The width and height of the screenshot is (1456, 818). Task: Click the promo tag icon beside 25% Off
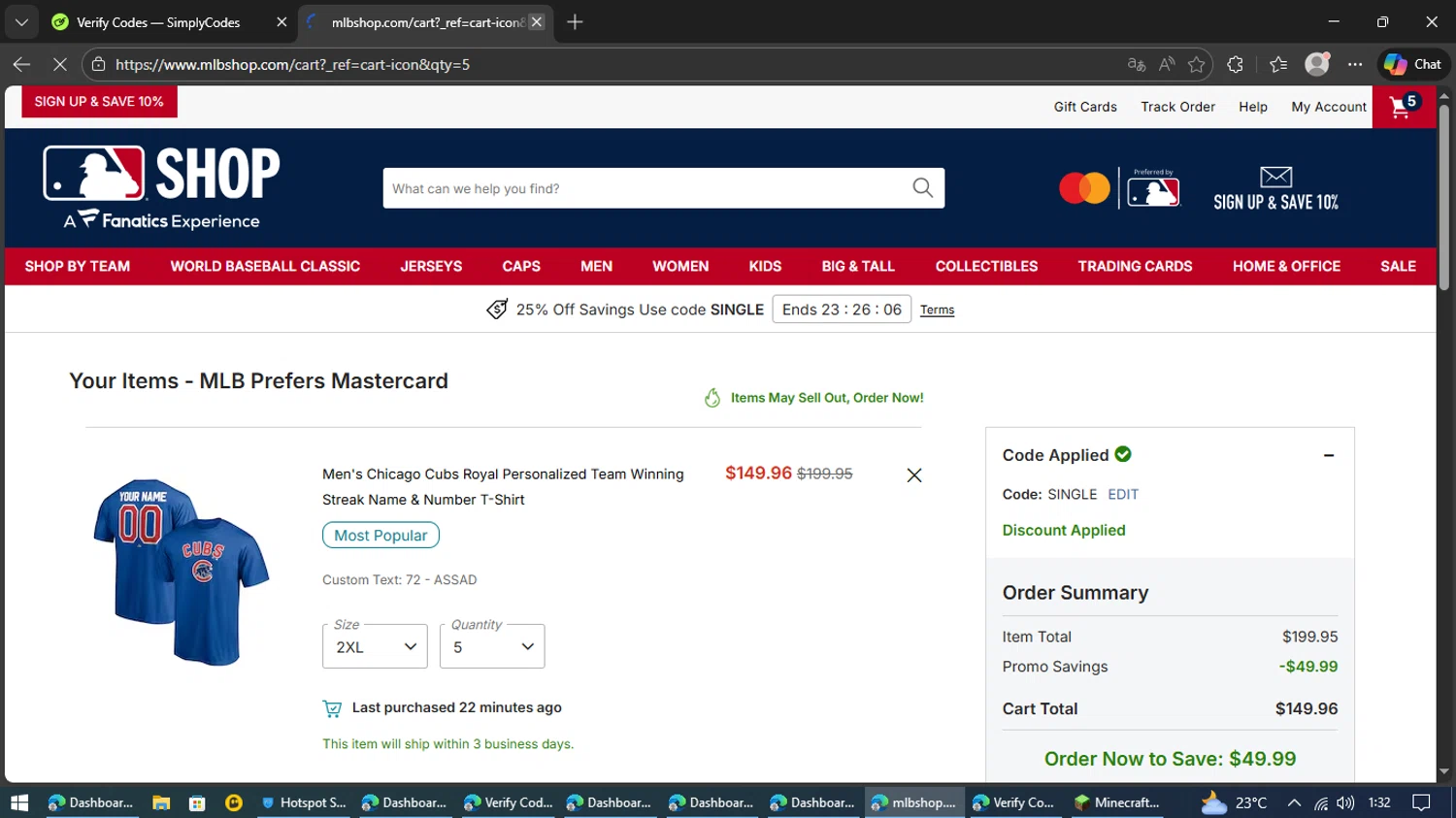point(497,310)
